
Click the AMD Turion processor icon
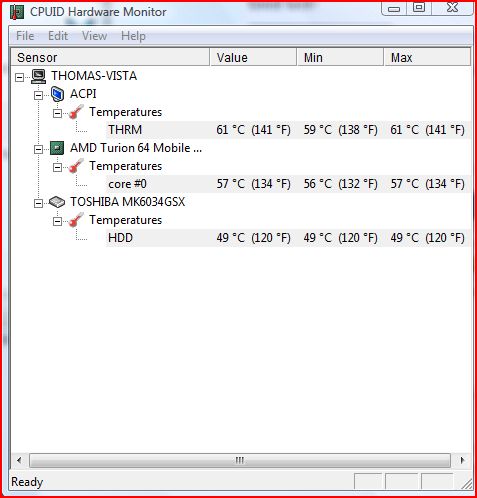[x=57, y=148]
